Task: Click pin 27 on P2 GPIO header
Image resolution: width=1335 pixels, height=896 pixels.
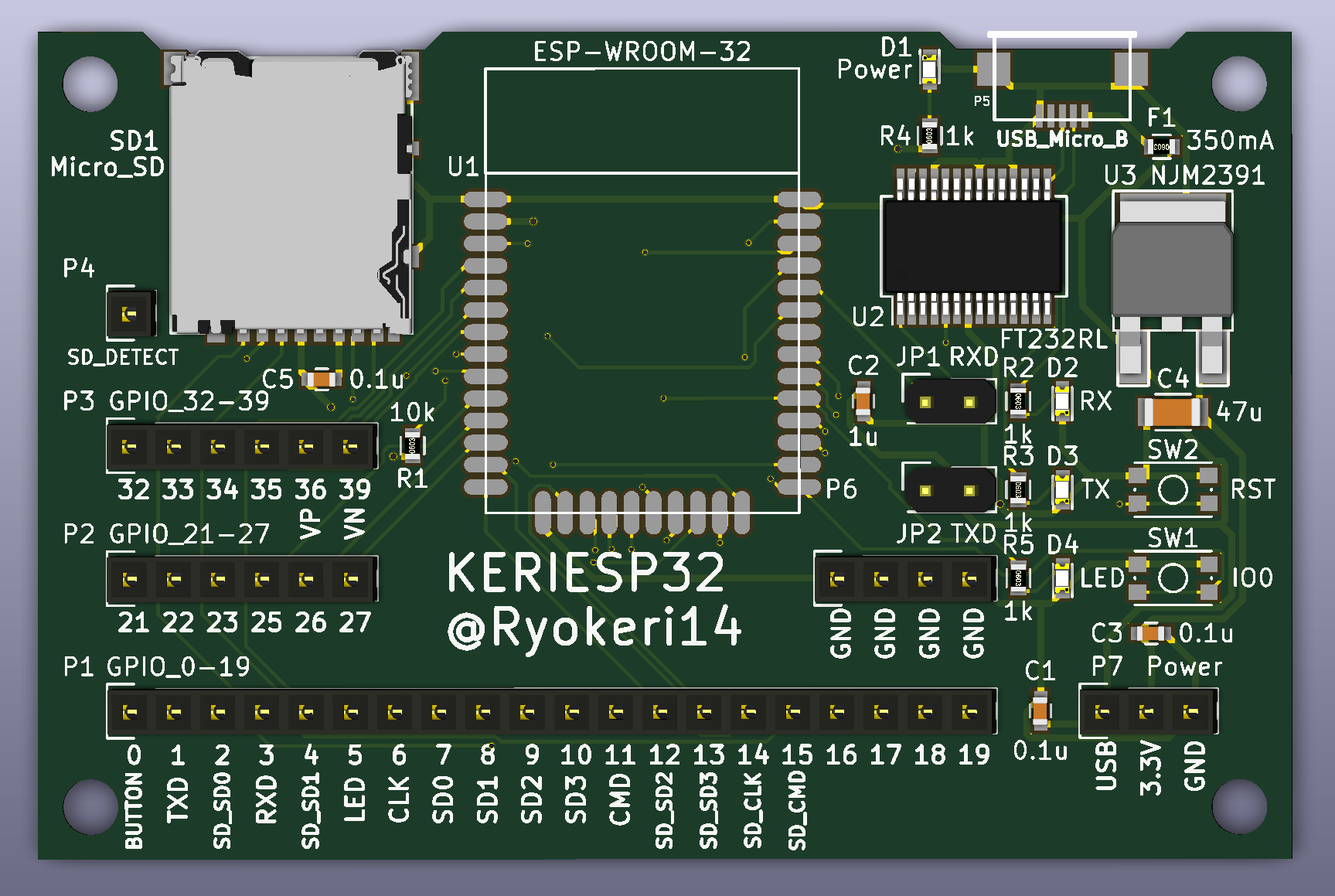Action: 351,579
